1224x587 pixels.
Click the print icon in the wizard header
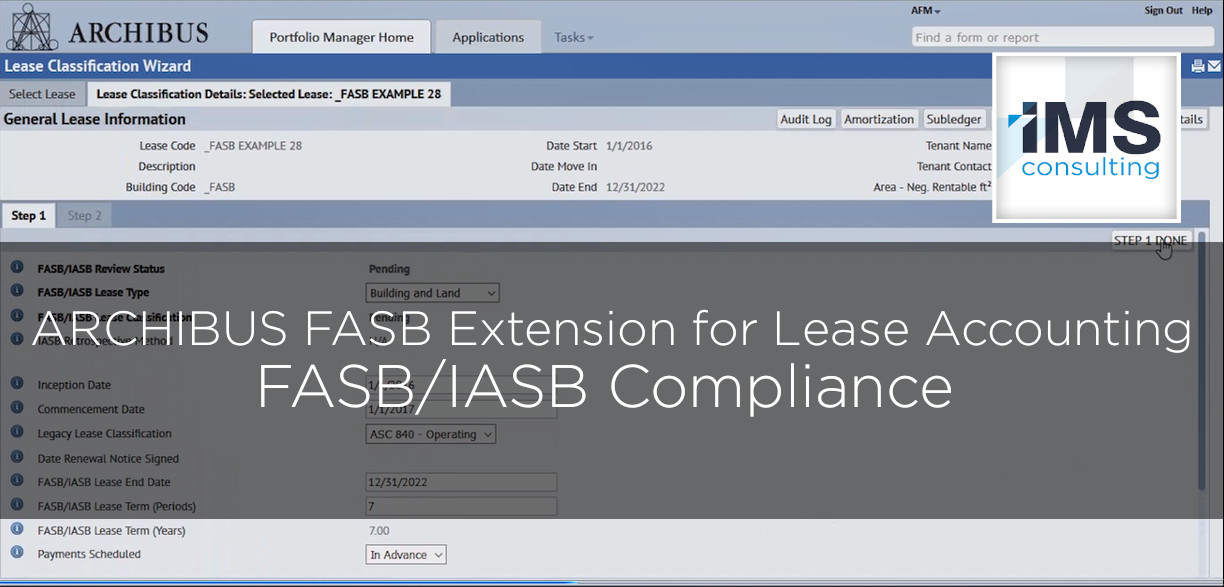tap(1198, 66)
